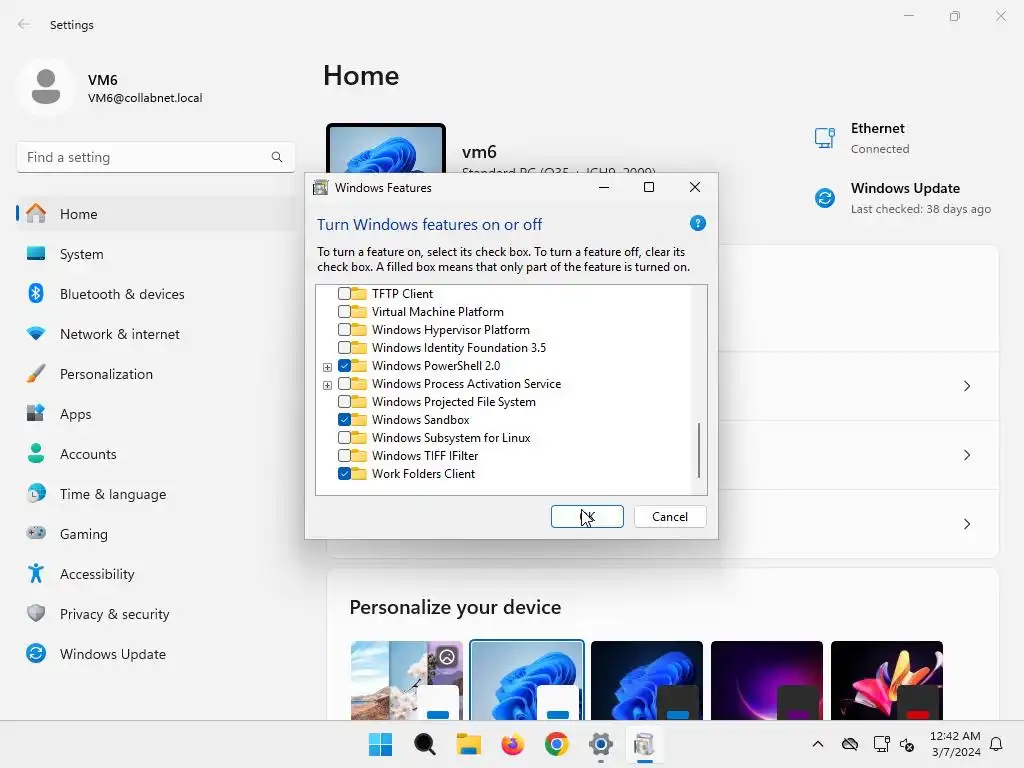Viewport: 1024px width, 768px height.
Task: Check Windows Process Activation Service box
Action: (344, 383)
